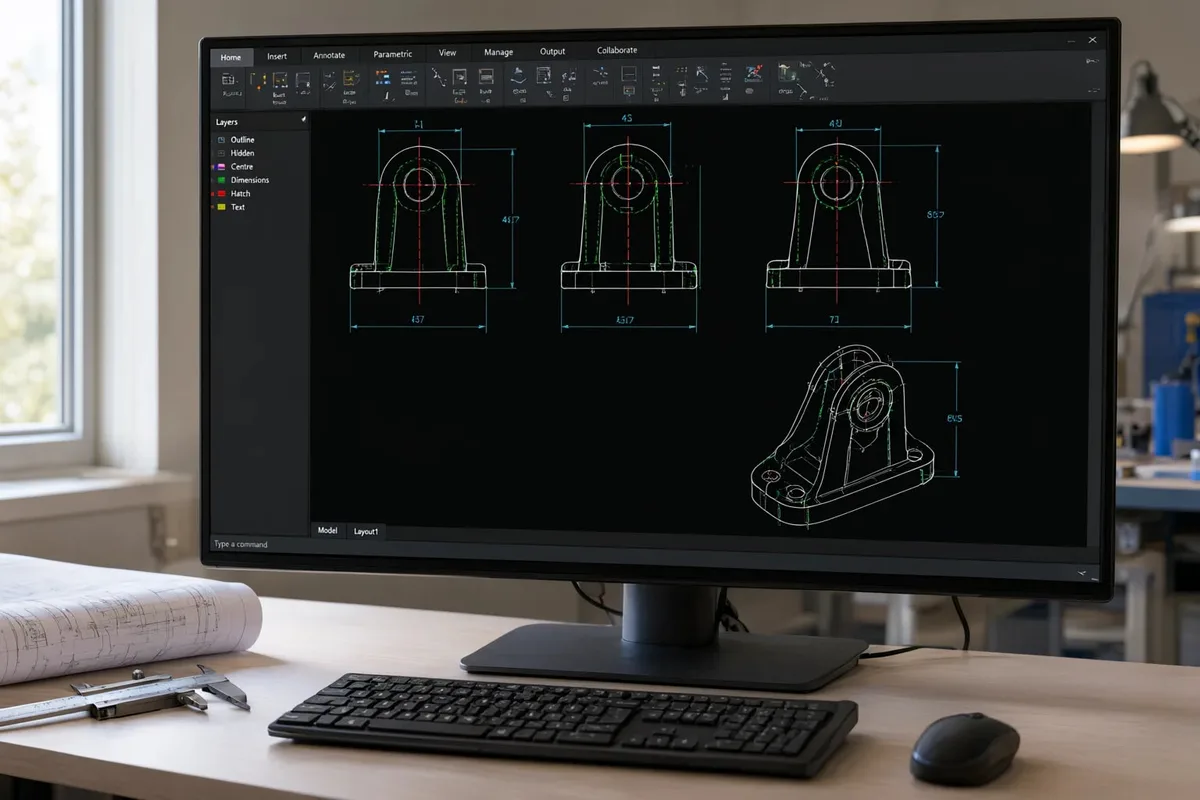Viewport: 1200px width, 800px height.
Task: Open the Layout1 tab
Action: click(366, 531)
